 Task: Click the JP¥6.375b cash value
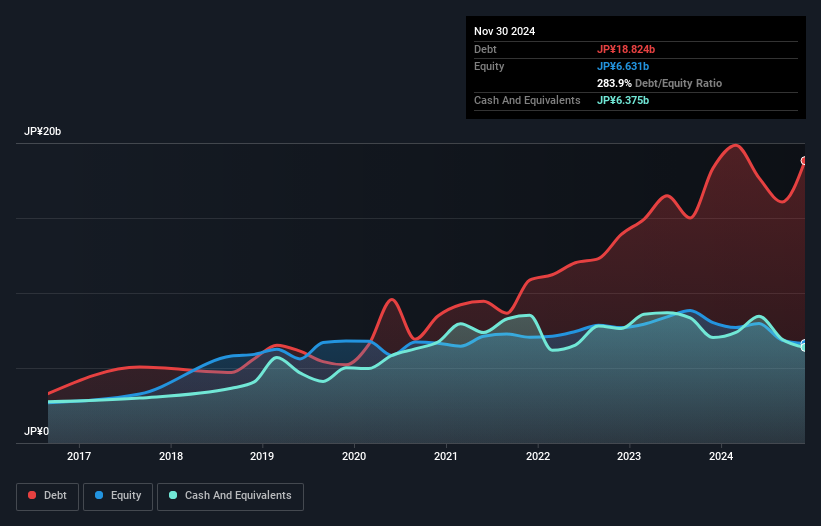623,100
